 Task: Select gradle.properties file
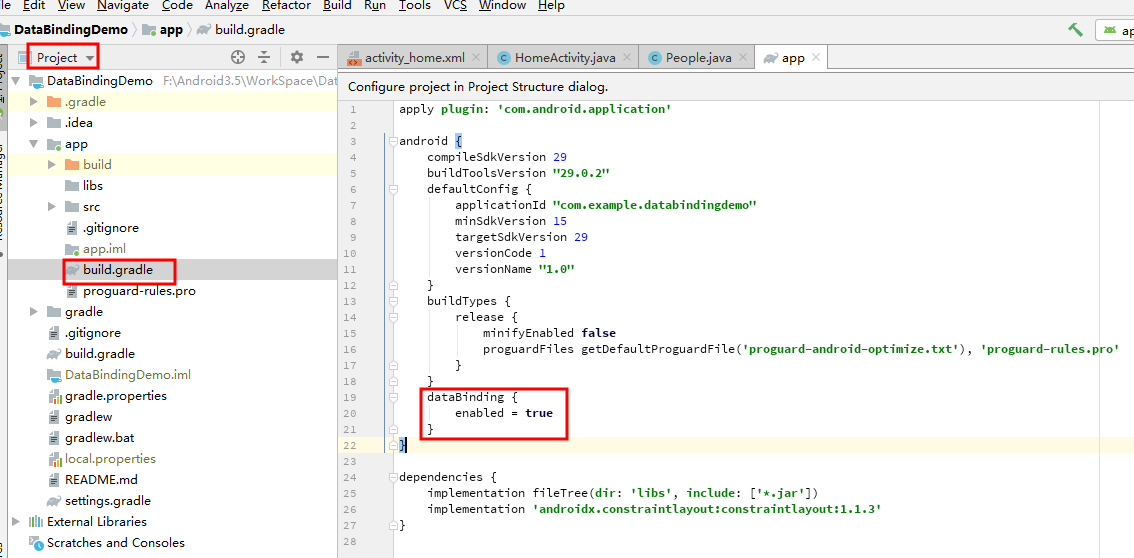[x=116, y=396]
